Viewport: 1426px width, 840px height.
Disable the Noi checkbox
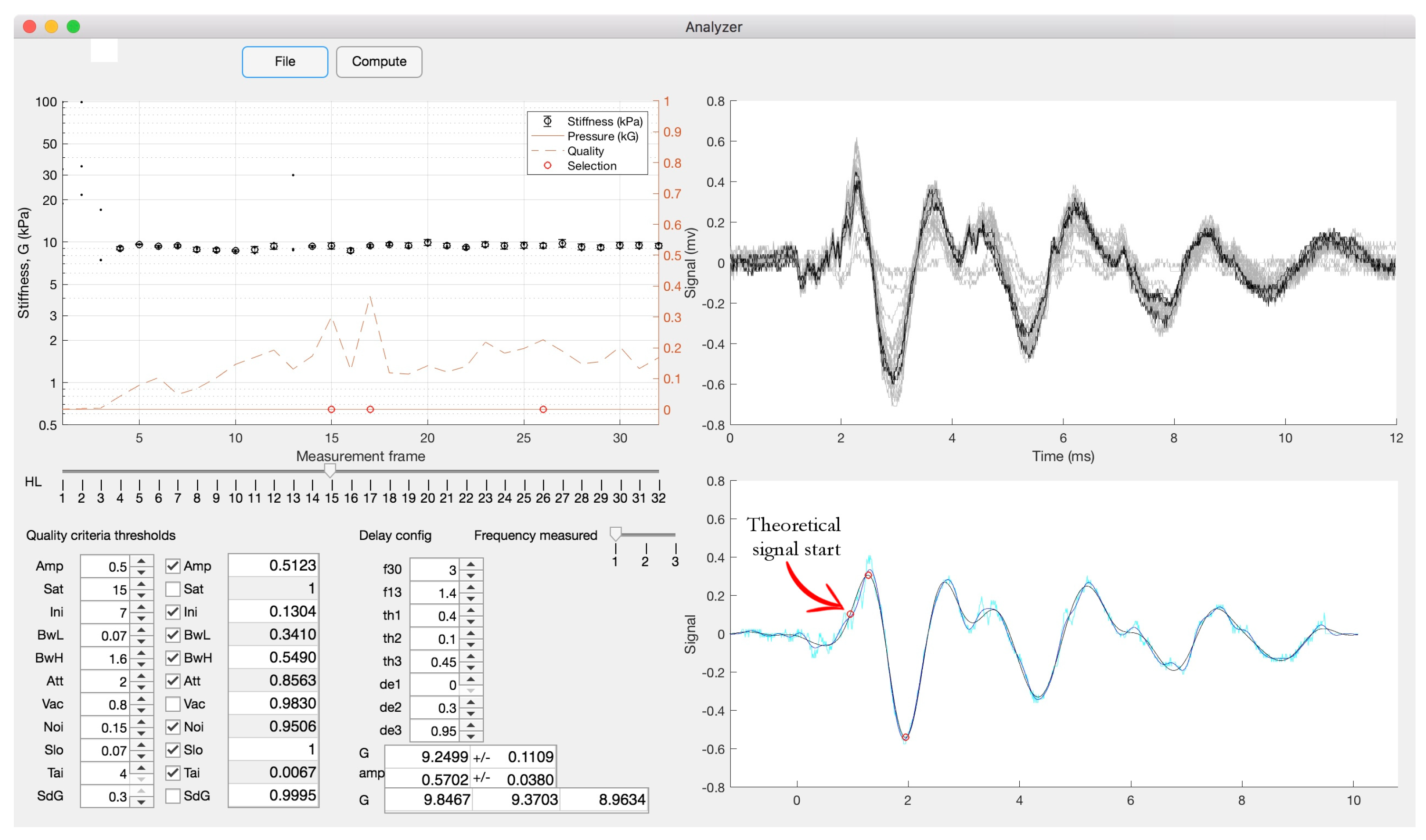[x=173, y=727]
